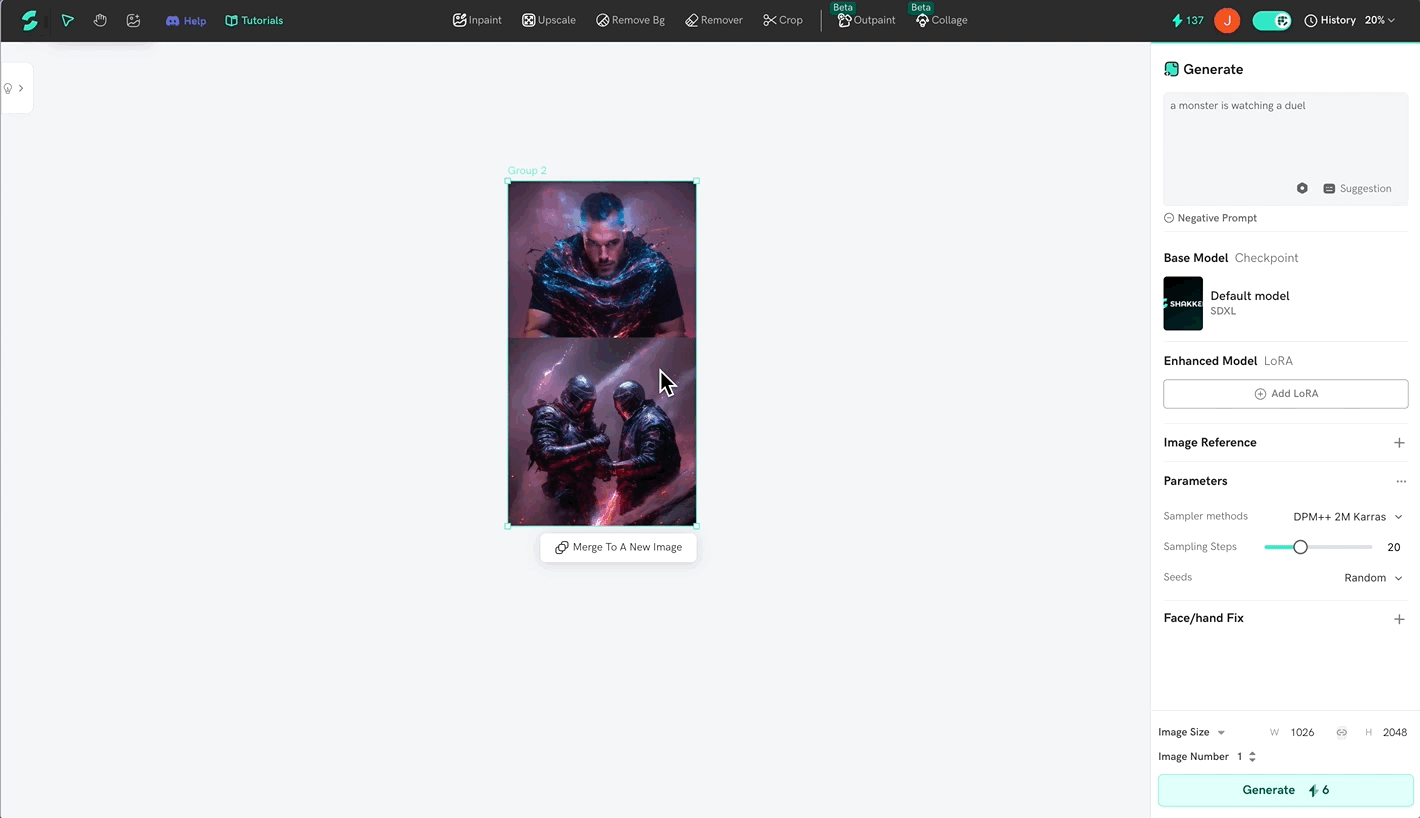Viewport: 1420px width, 818px height.
Task: Select the pointer arrow tool
Action: (x=67, y=20)
